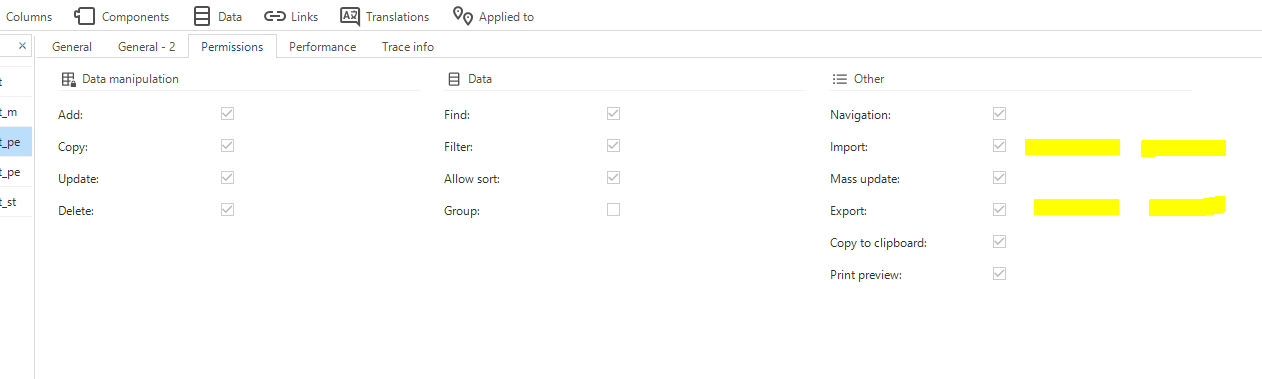Switch to the Trace info tab

click(x=408, y=47)
